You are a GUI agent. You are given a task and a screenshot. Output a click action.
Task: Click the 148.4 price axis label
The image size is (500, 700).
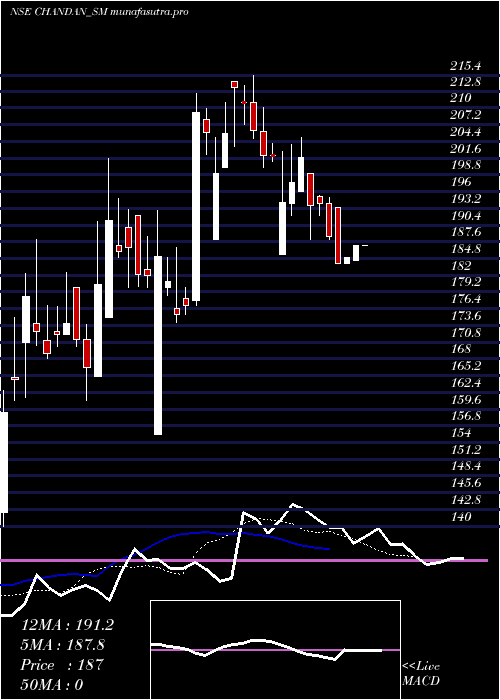(x=466, y=466)
